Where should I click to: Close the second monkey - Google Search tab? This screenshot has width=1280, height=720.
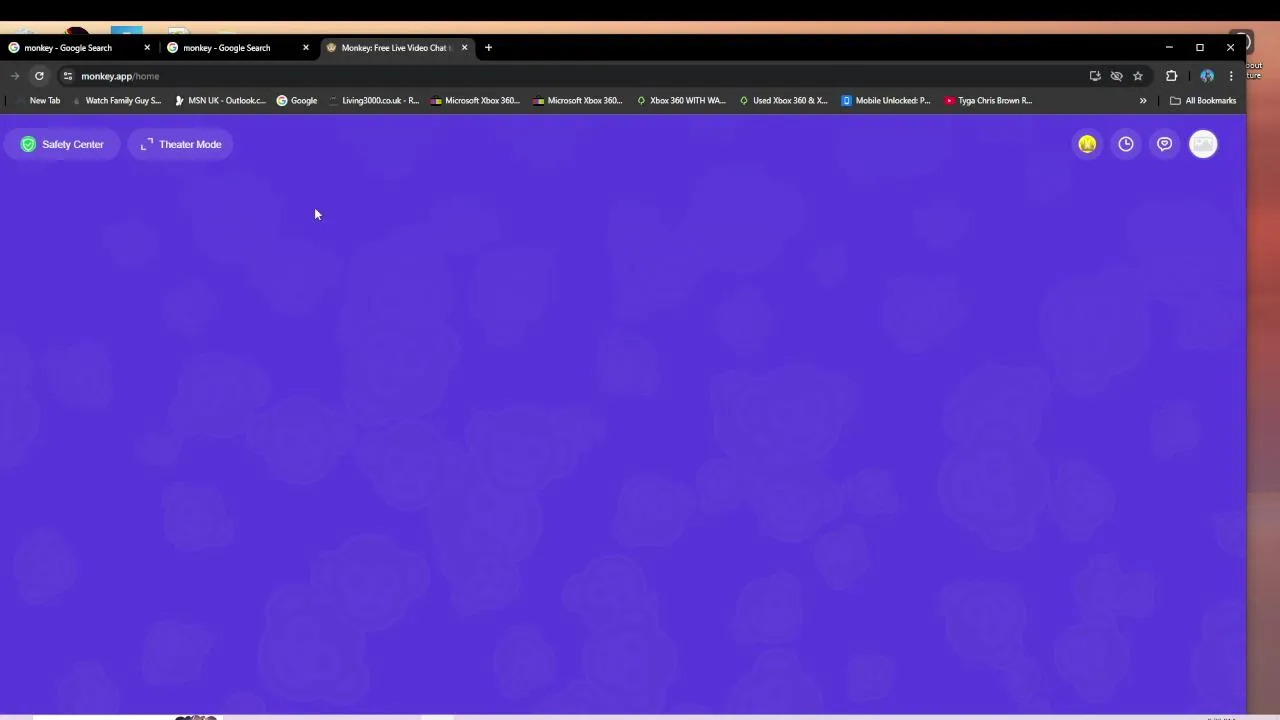pos(306,48)
